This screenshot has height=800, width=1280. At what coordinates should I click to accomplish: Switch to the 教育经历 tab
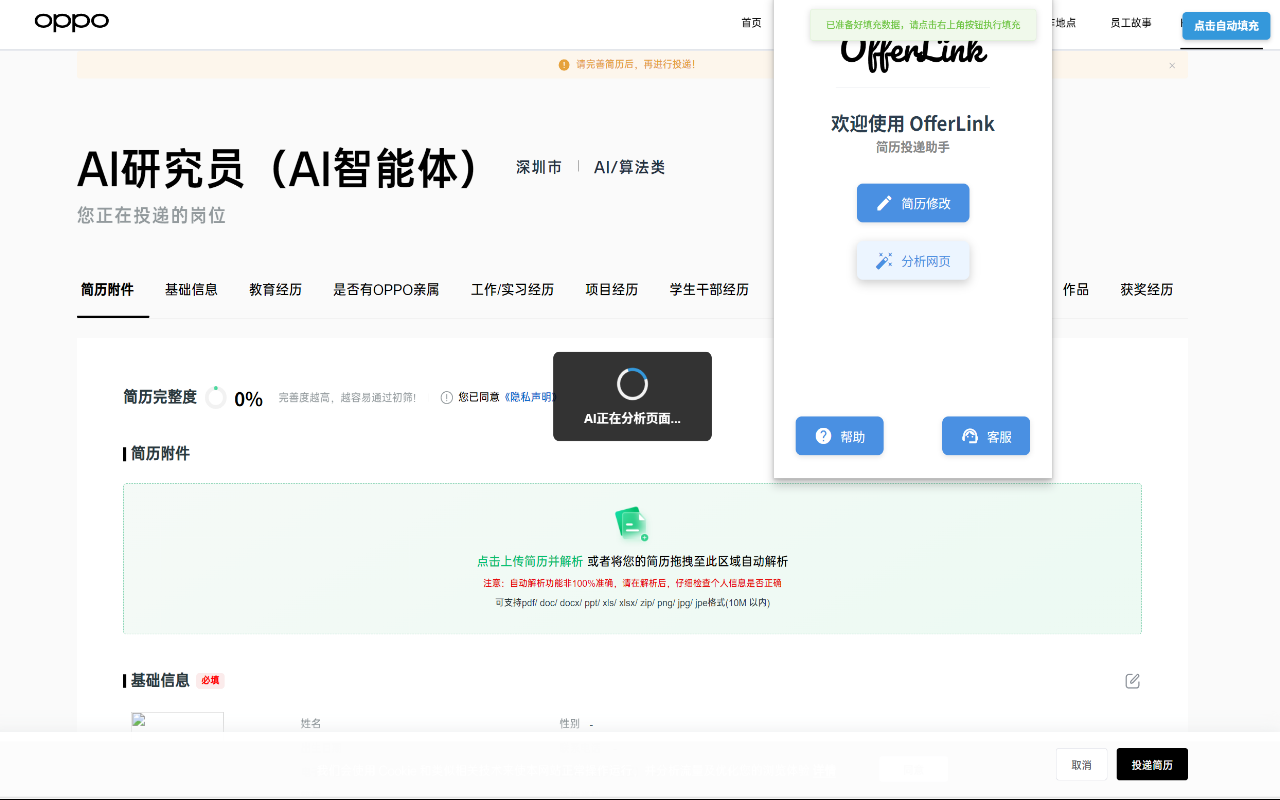tap(275, 290)
